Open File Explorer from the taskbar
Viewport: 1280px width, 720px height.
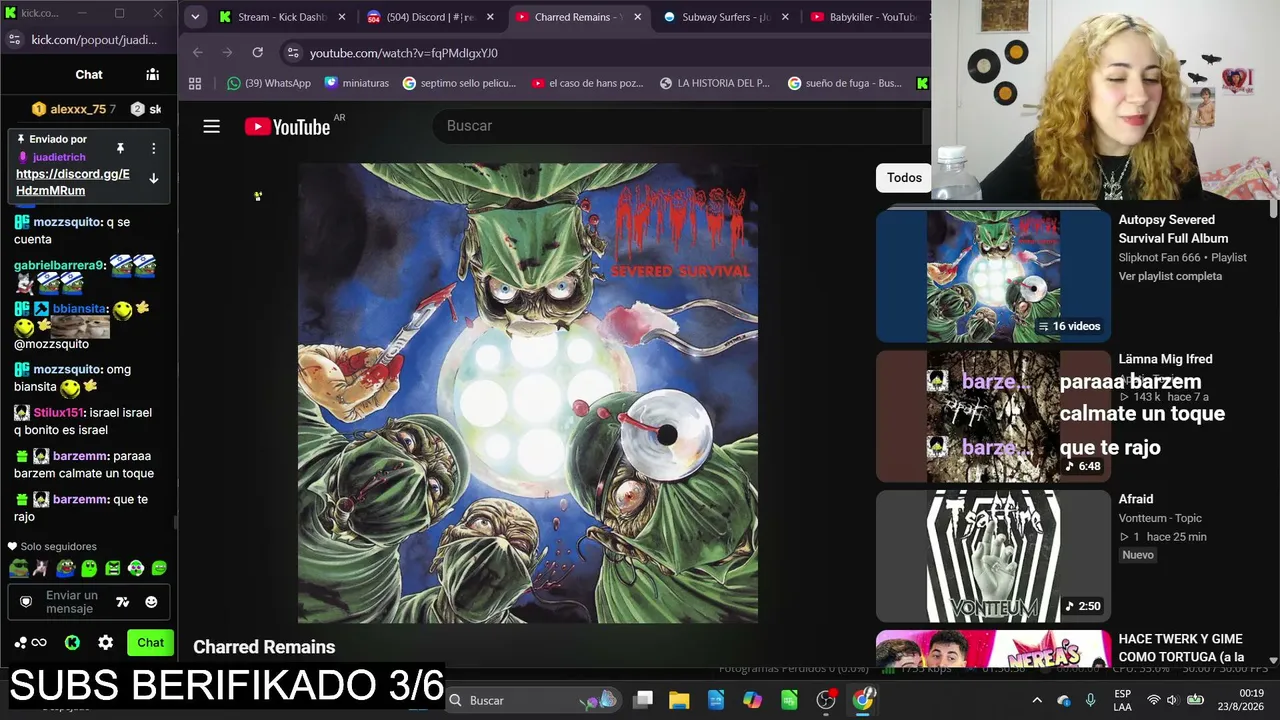coord(679,700)
